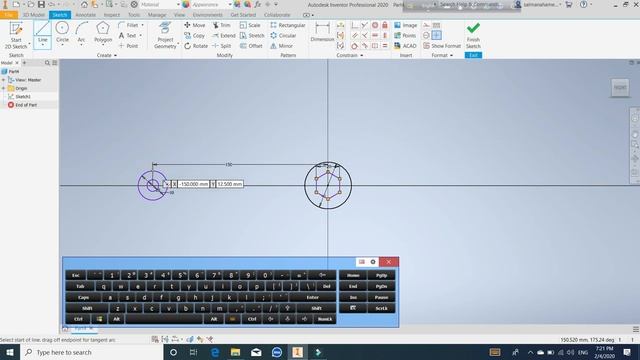Open the File menu
The image size is (640, 360).
point(9,15)
